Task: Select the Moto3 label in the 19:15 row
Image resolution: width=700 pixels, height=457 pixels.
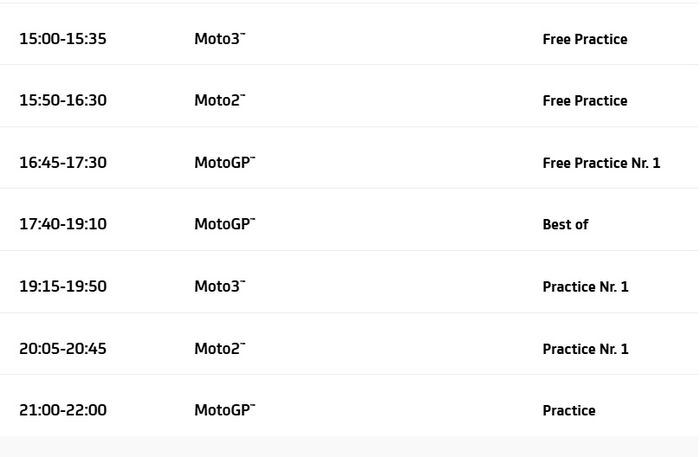Action: [x=219, y=287]
